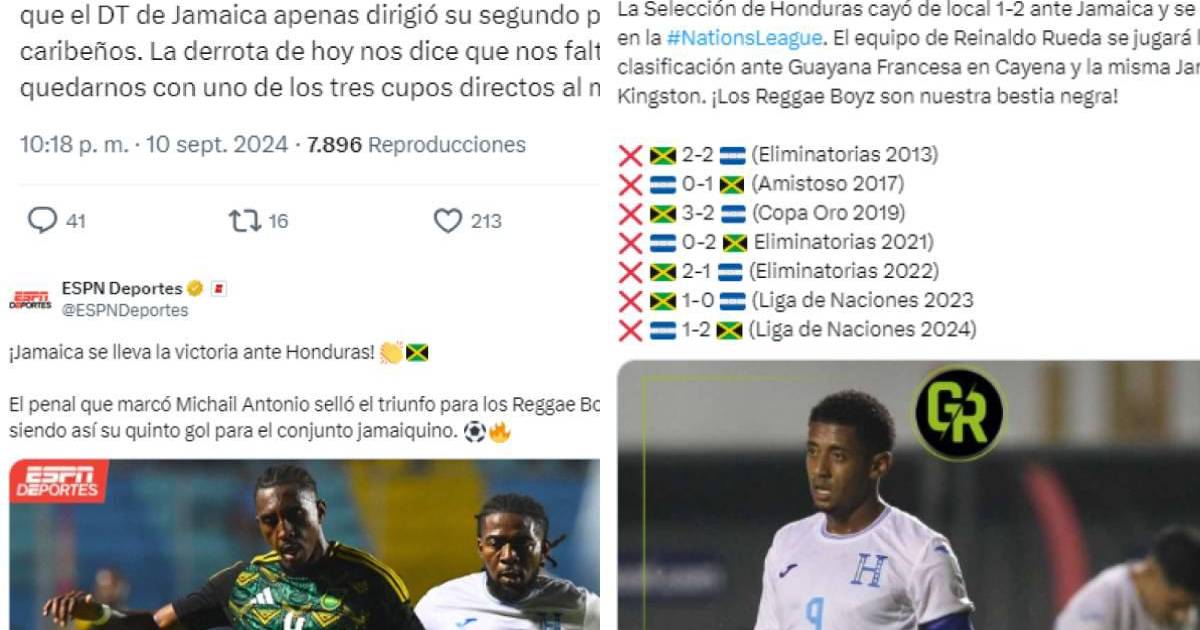Open the ESPN Deportes profile avatar logo
The width and height of the screenshot is (1200, 630).
(x=30, y=299)
